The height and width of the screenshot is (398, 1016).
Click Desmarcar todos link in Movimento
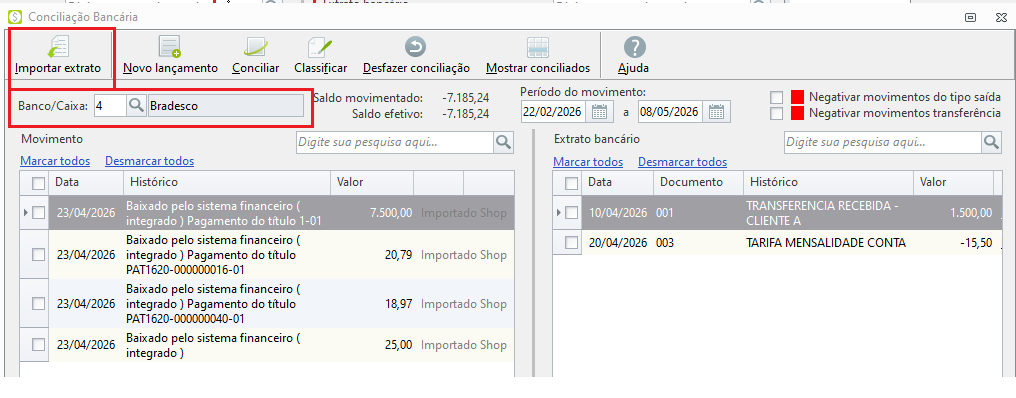(150, 161)
